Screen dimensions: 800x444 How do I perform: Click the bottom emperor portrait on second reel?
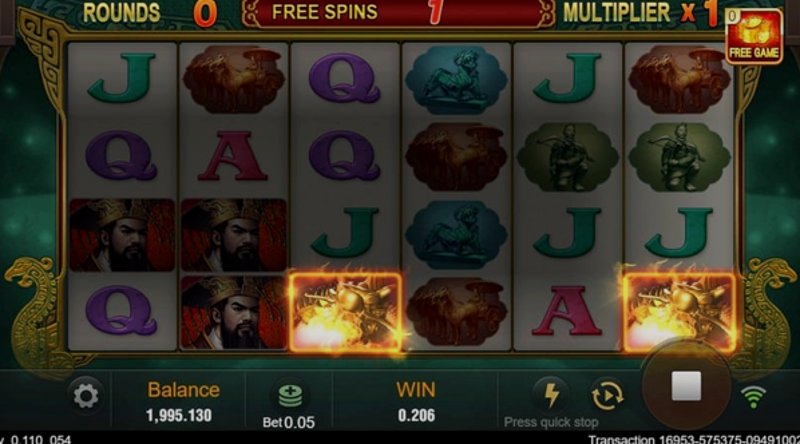233,312
